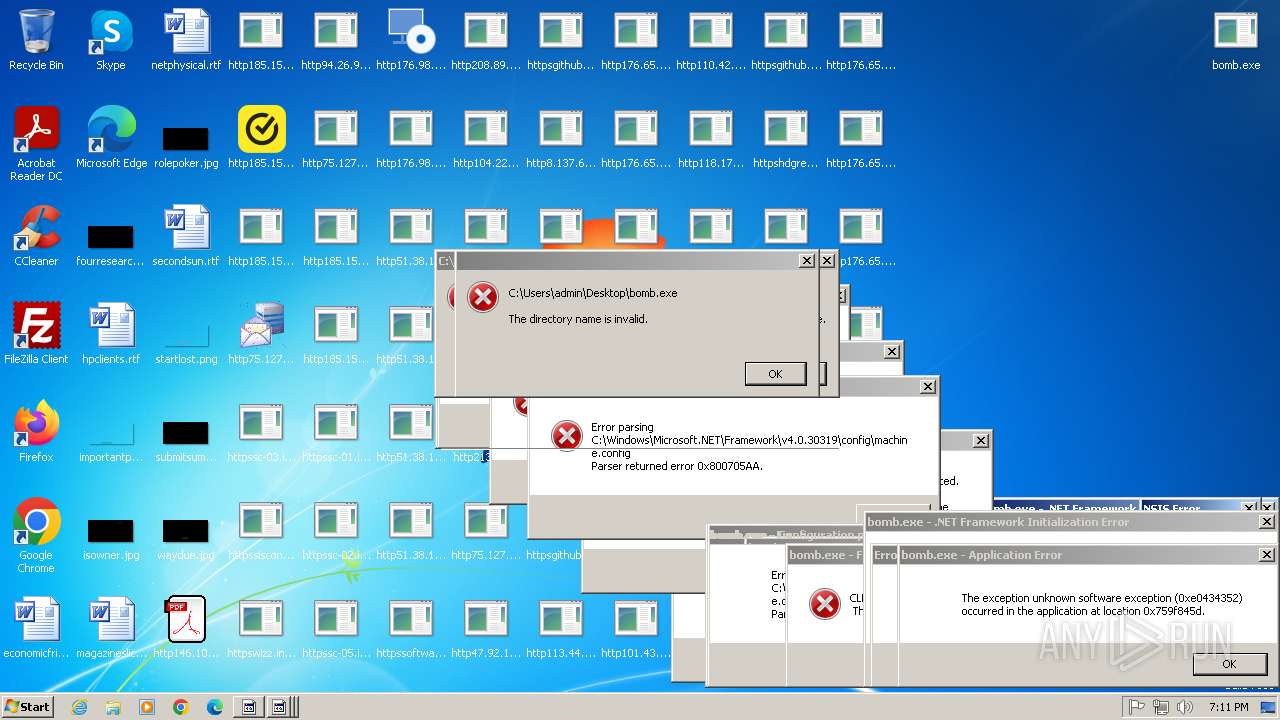This screenshot has width=1280, height=720.
Task: Click OK in directory name invalid dialog
Action: click(775, 373)
